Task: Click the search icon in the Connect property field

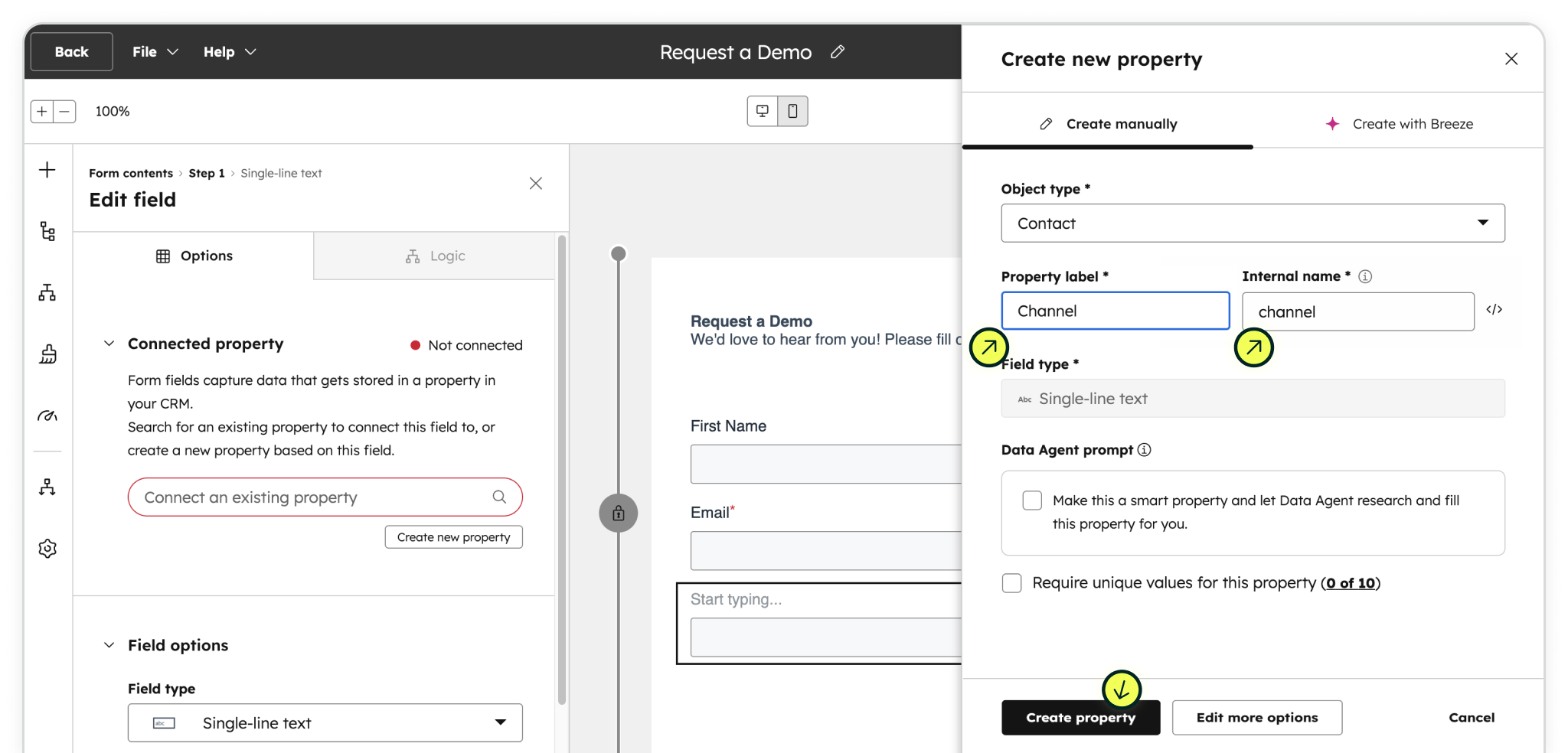Action: point(499,497)
